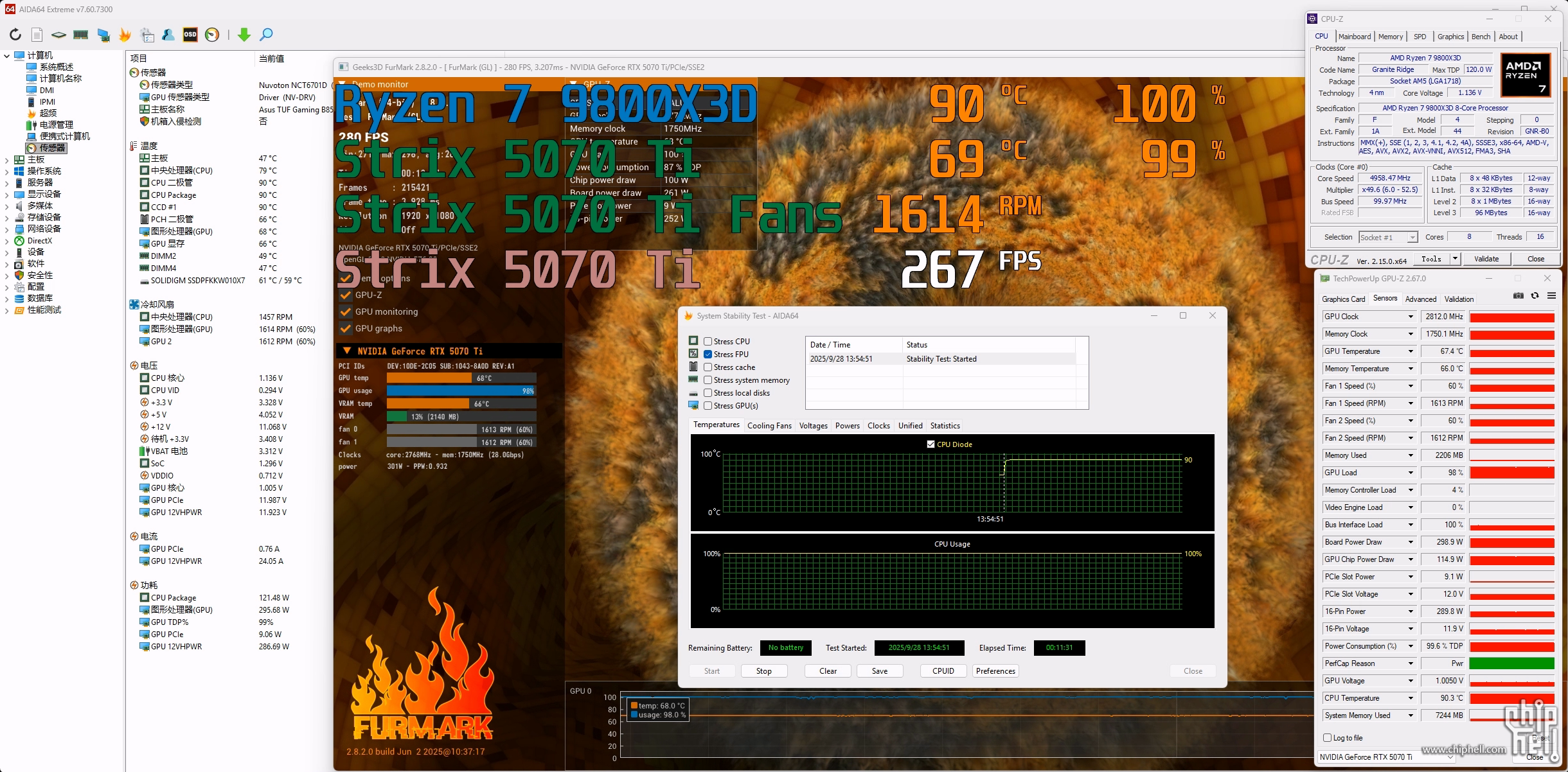Enable the Stress CPU checkbox
This screenshot has width=1568, height=772.
pyautogui.click(x=708, y=342)
